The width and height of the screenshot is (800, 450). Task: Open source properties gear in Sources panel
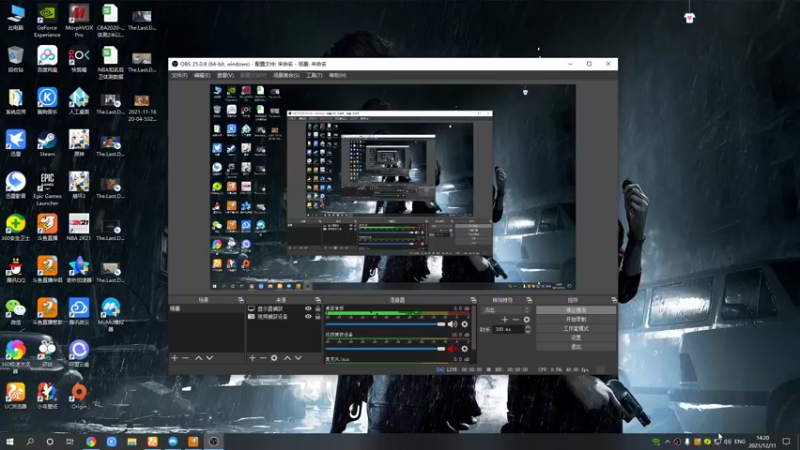click(x=274, y=358)
